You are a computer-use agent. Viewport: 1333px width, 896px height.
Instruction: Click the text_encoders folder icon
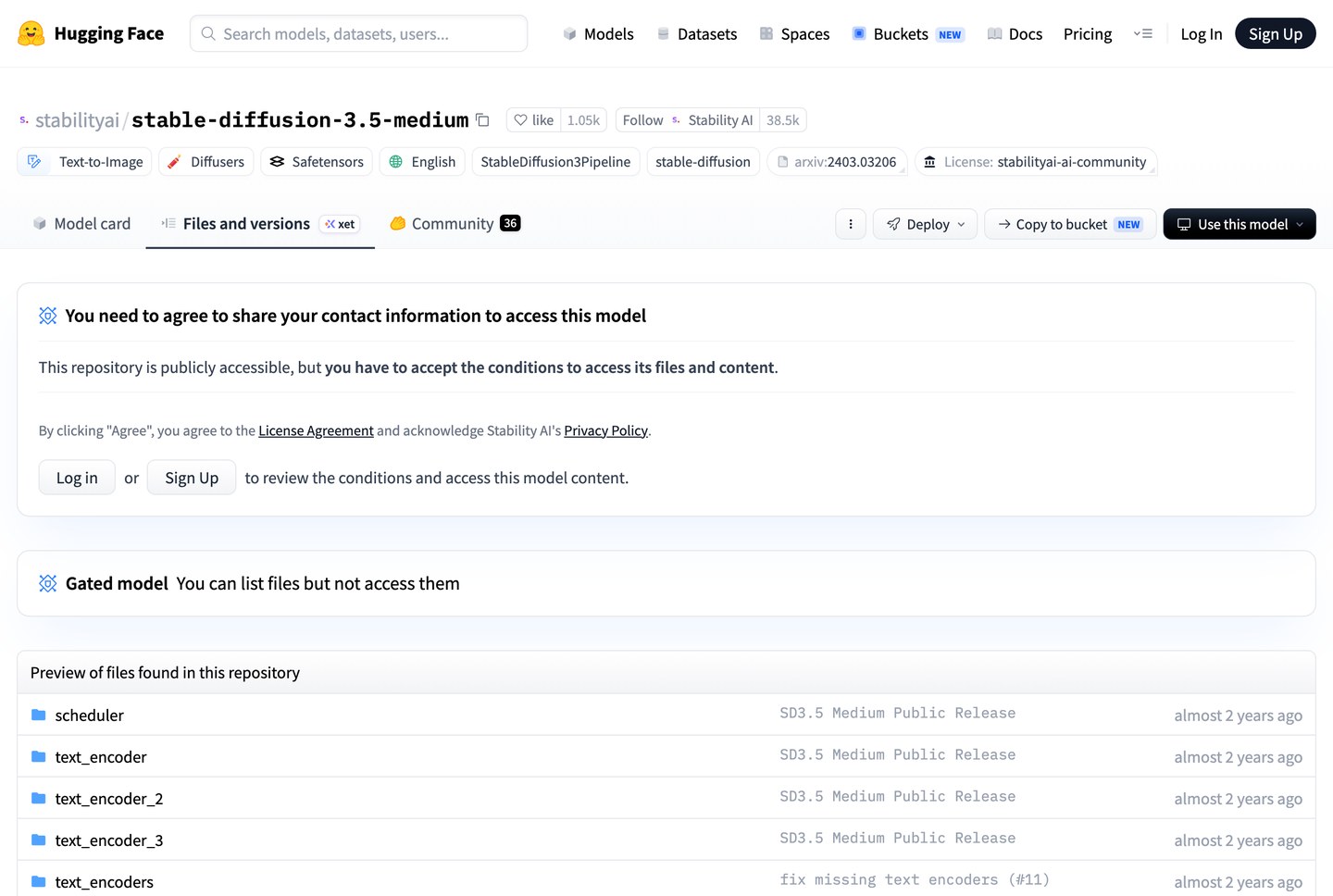pos(38,881)
